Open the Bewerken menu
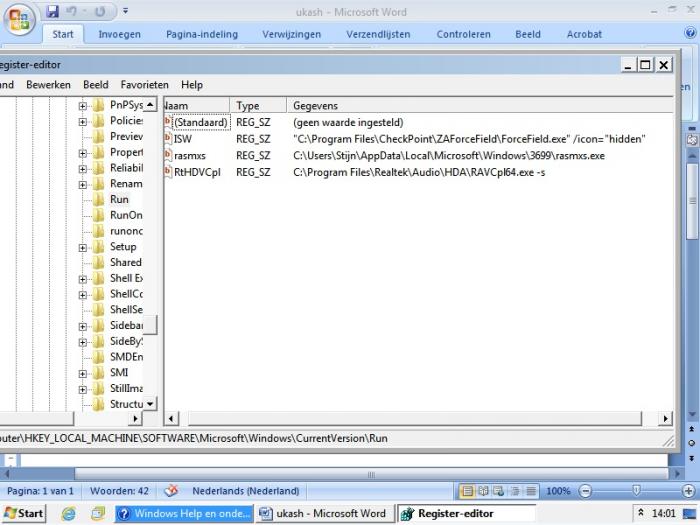The height and width of the screenshot is (525, 700). (48, 85)
